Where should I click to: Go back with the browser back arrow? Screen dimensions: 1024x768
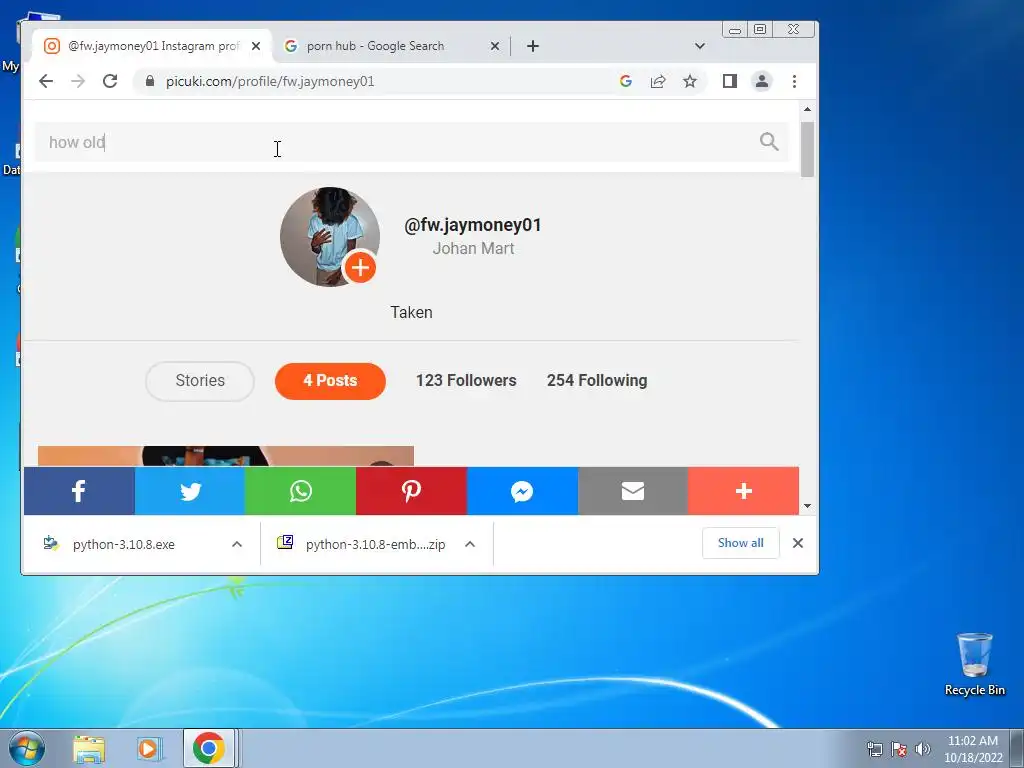pyautogui.click(x=46, y=81)
